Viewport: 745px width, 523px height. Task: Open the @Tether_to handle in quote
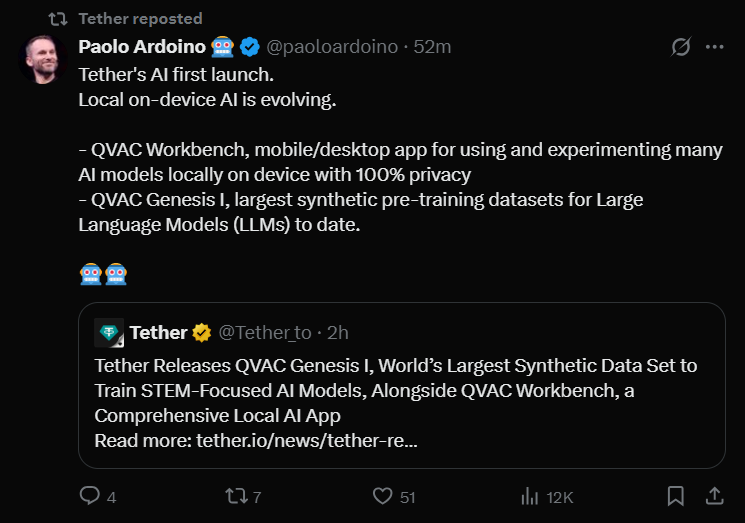coord(265,333)
